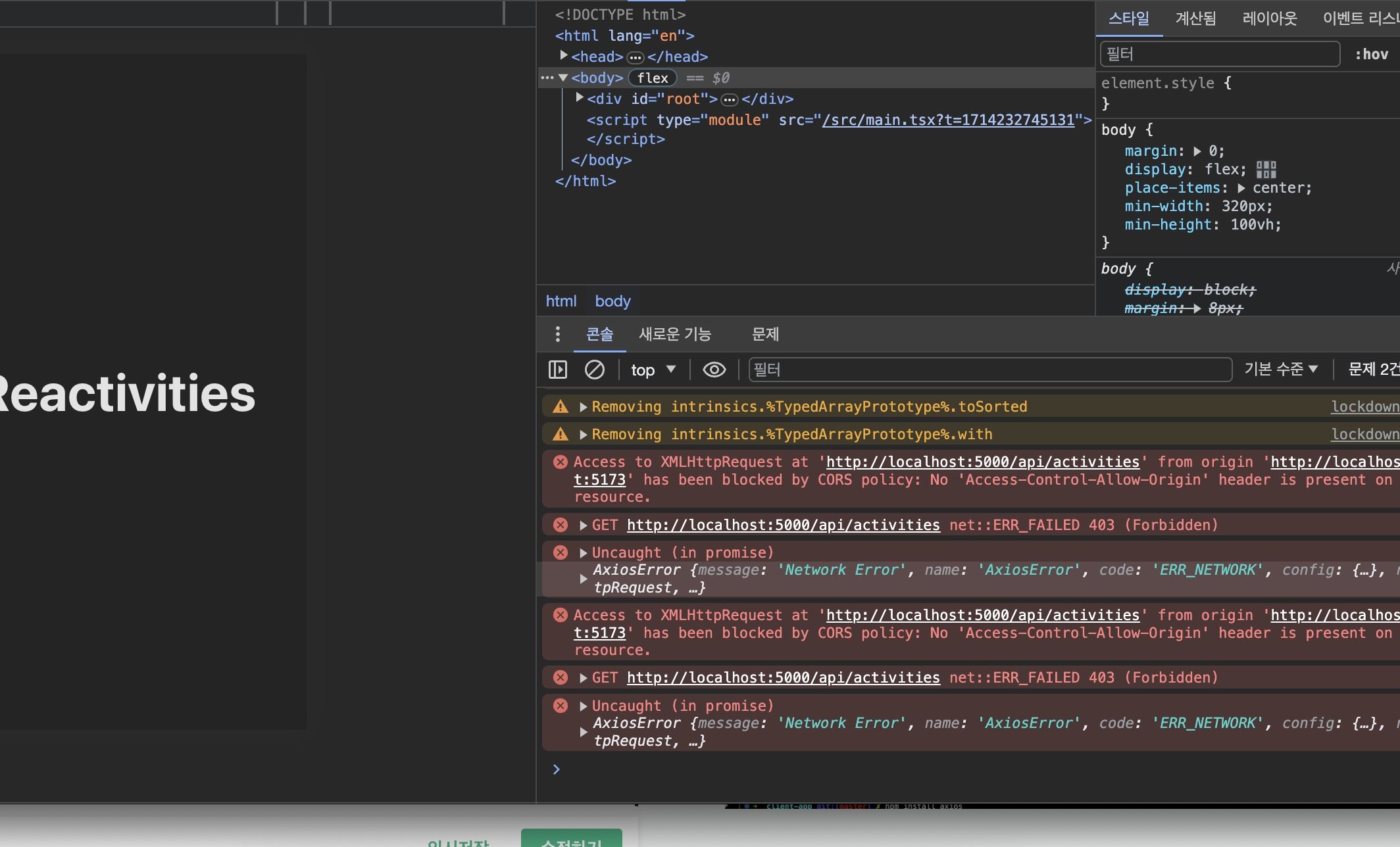Toggle :hov element state panel
The height and width of the screenshot is (847, 1400).
point(1372,54)
